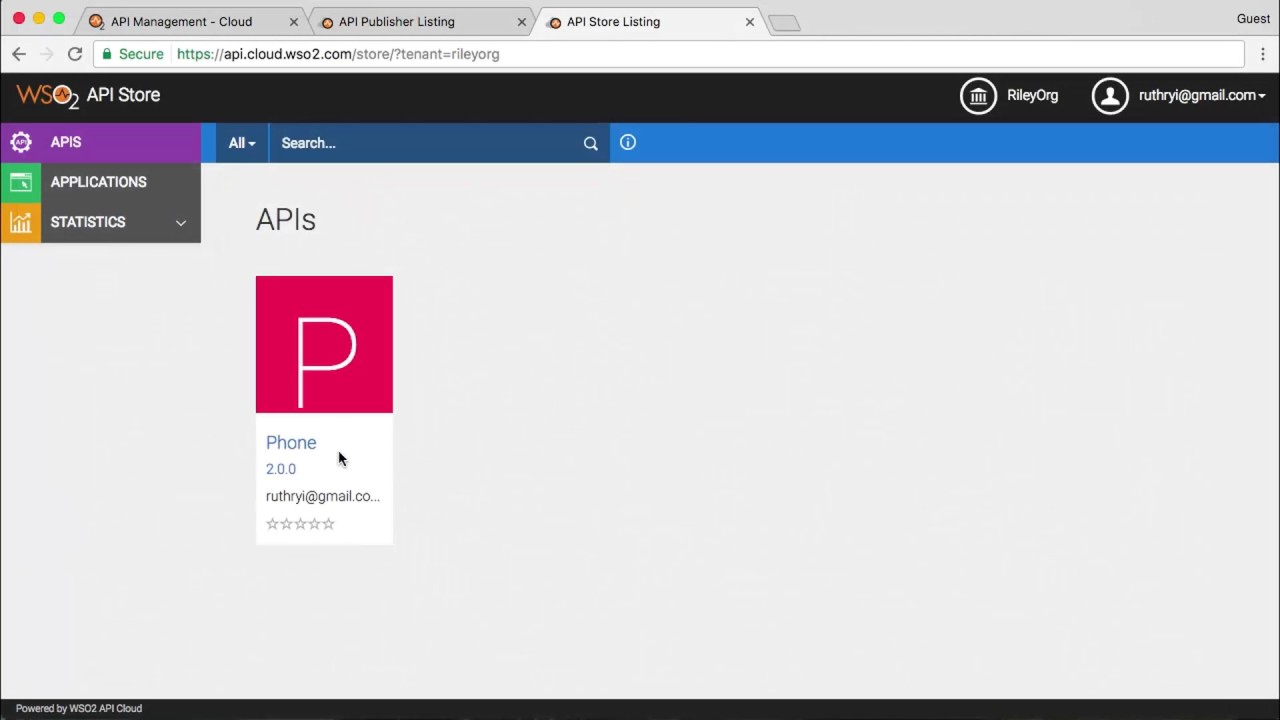The image size is (1280, 720).
Task: Click the search info circle icon
Action: [628, 142]
